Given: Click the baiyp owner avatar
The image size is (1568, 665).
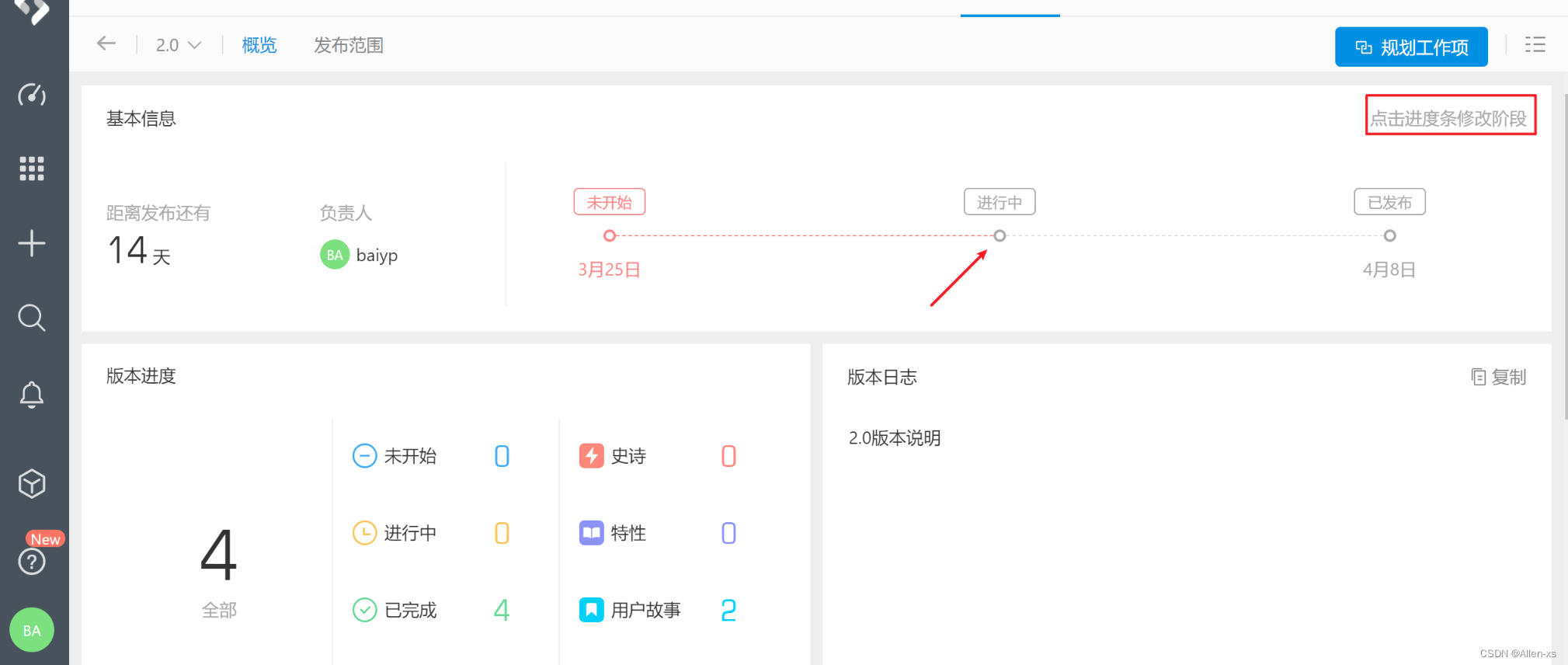Looking at the screenshot, I should click(x=335, y=255).
